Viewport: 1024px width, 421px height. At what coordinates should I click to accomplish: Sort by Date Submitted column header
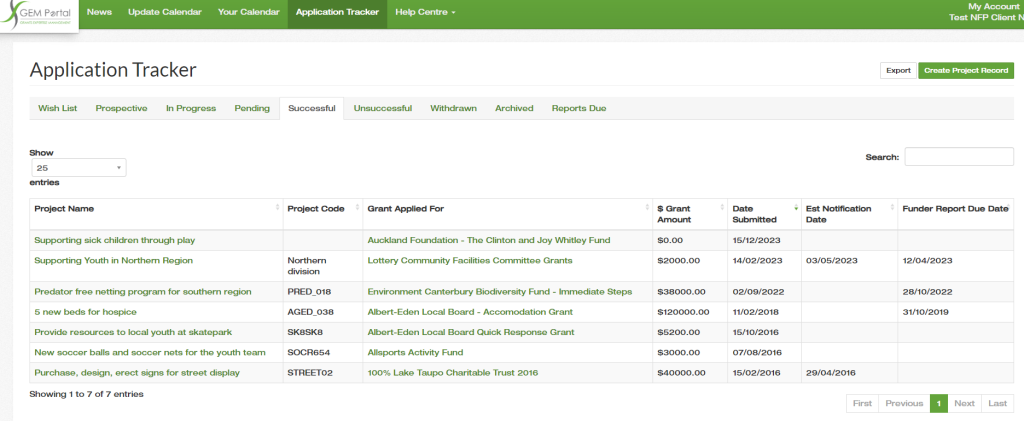point(754,214)
